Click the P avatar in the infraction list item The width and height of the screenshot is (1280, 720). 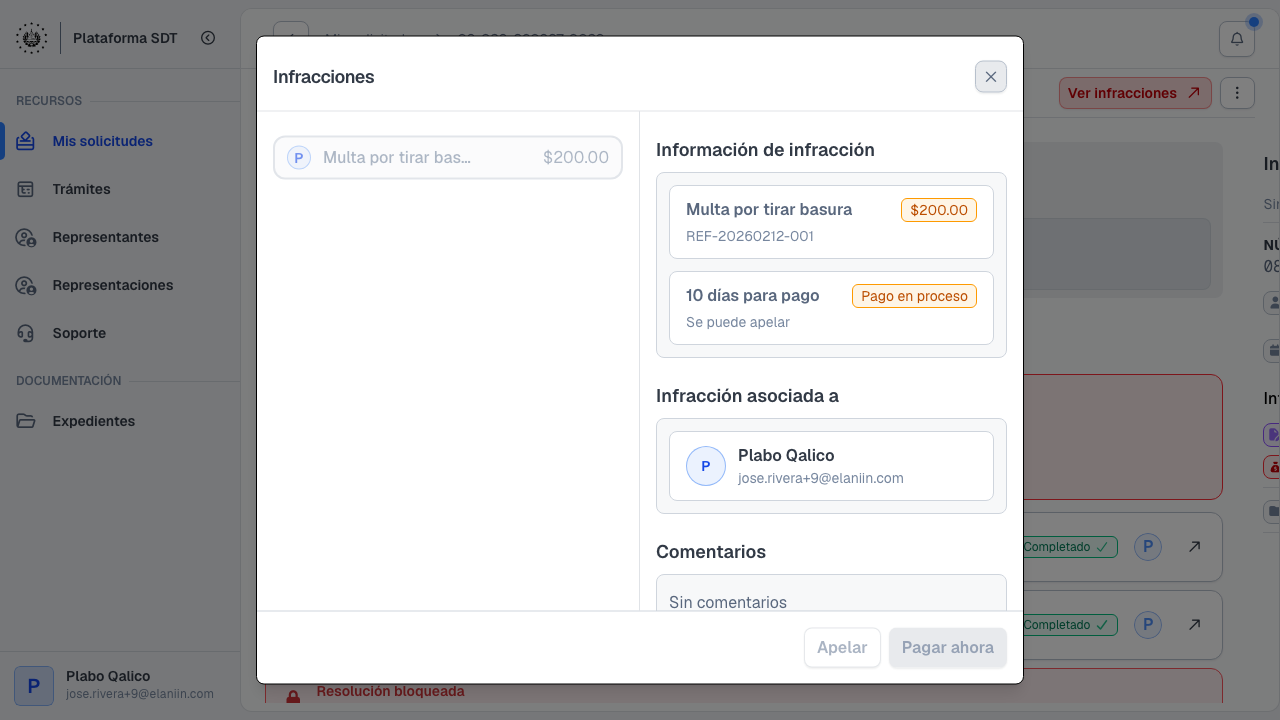coord(299,158)
